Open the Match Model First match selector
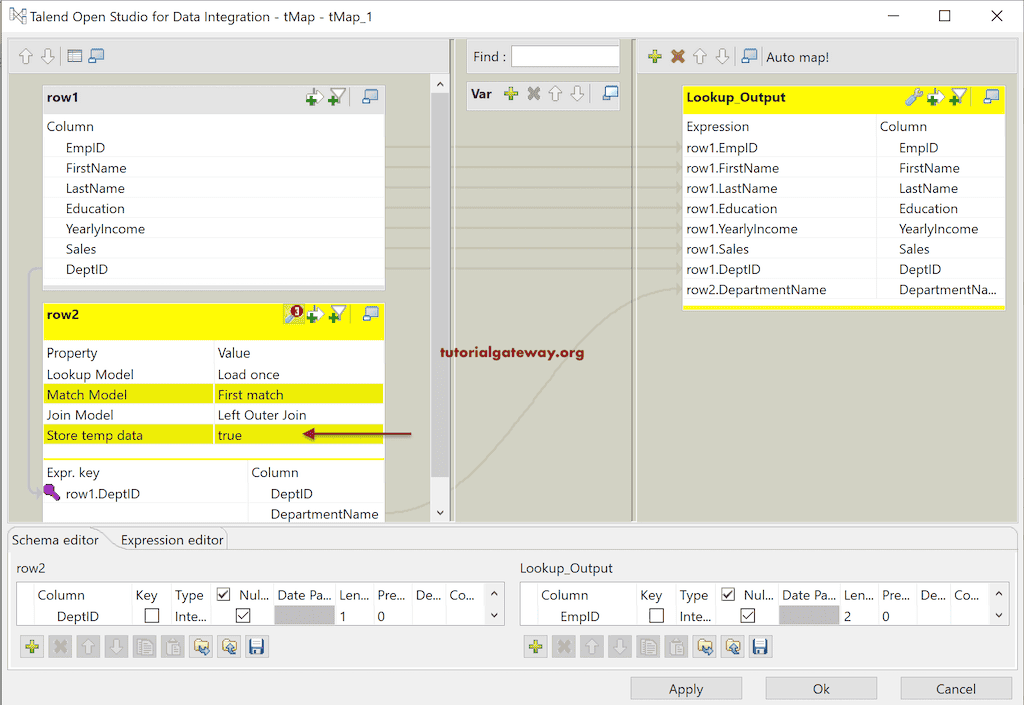 (x=259, y=393)
